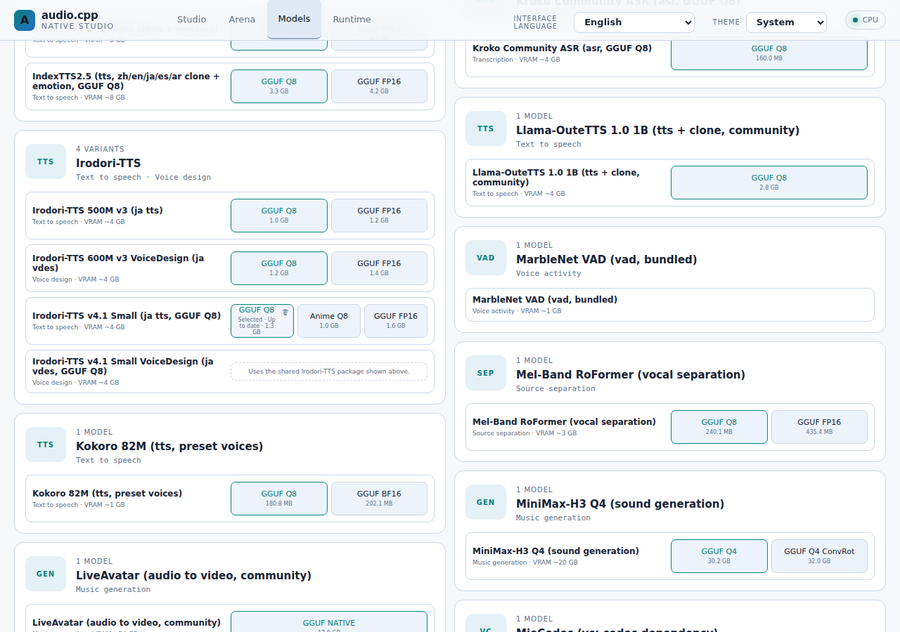Click the MarbleNet VAD badge icon
This screenshot has width=900, height=632.
(486, 258)
